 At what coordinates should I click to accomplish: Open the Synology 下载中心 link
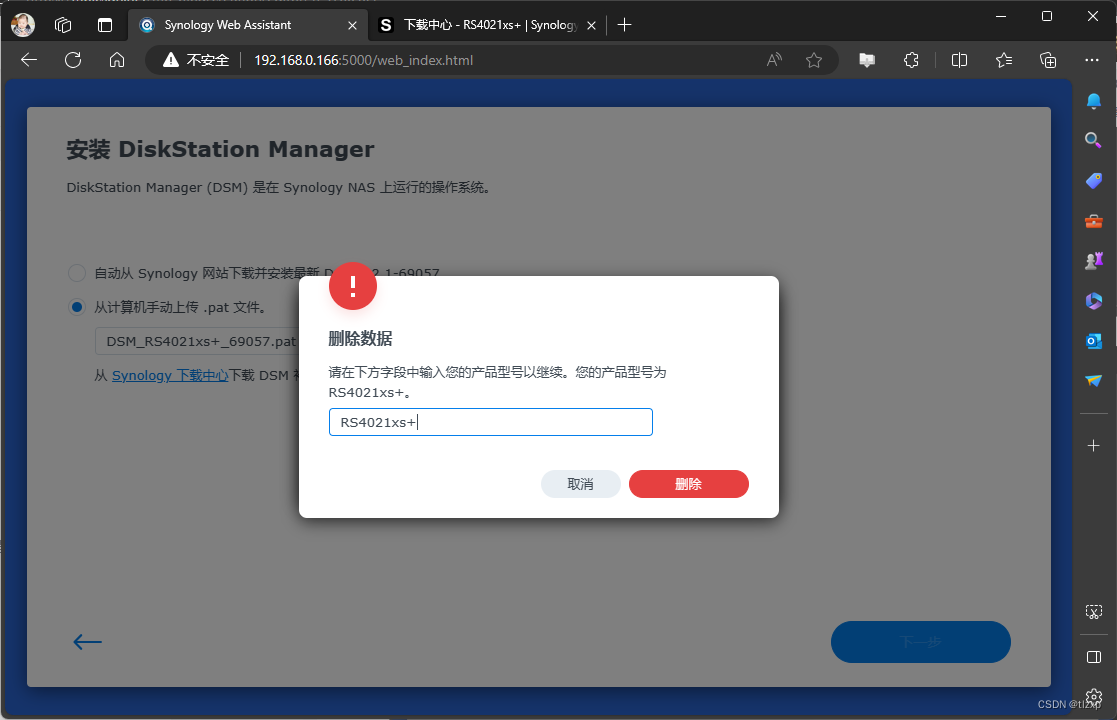tap(170, 375)
